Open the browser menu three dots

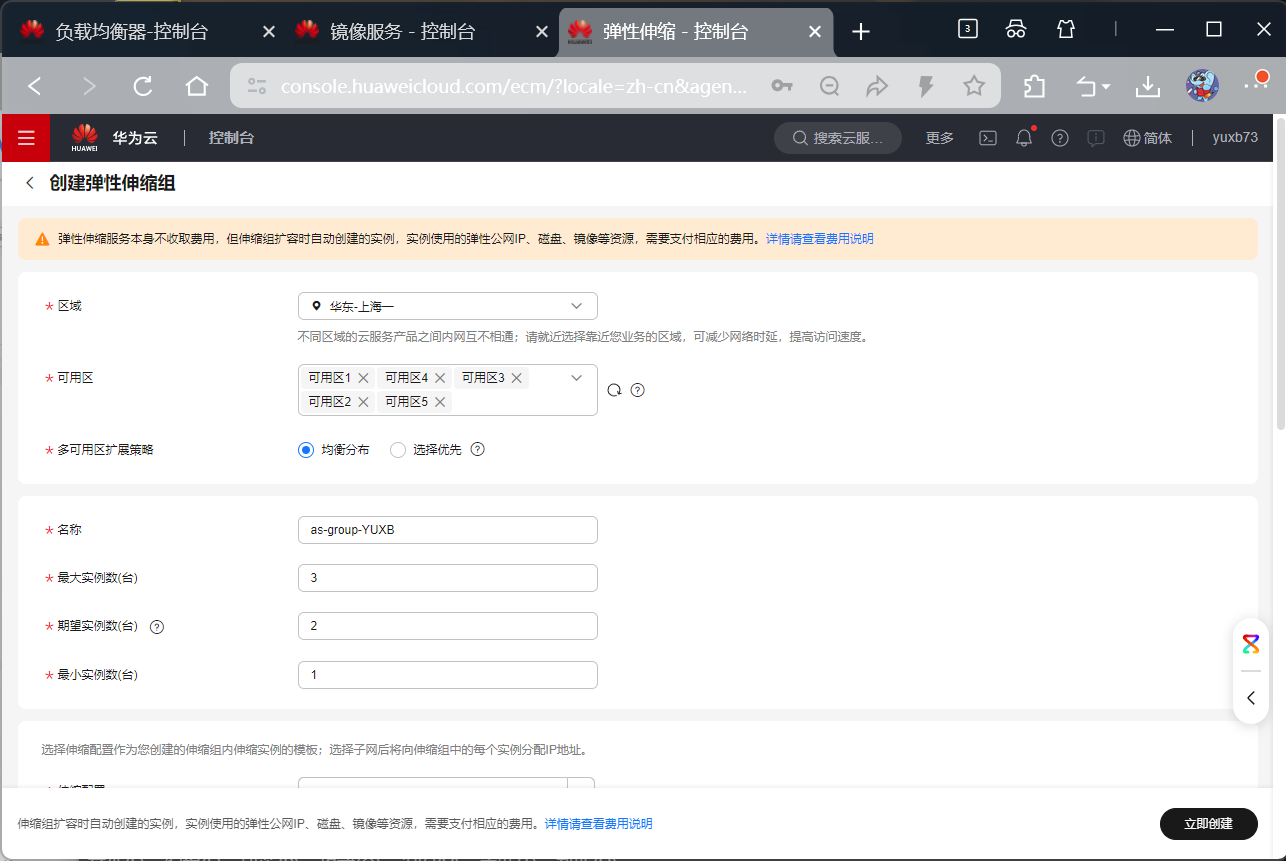(1255, 87)
